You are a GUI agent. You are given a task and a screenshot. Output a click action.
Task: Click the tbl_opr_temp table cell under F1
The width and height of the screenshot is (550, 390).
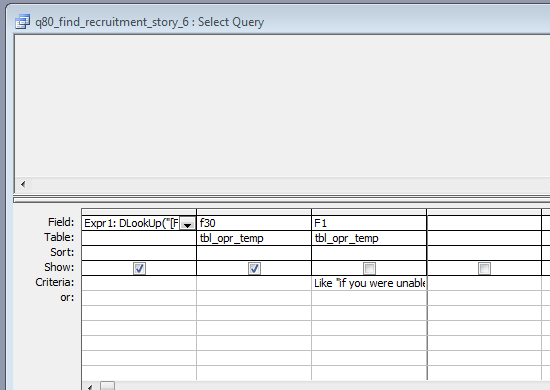click(369, 238)
